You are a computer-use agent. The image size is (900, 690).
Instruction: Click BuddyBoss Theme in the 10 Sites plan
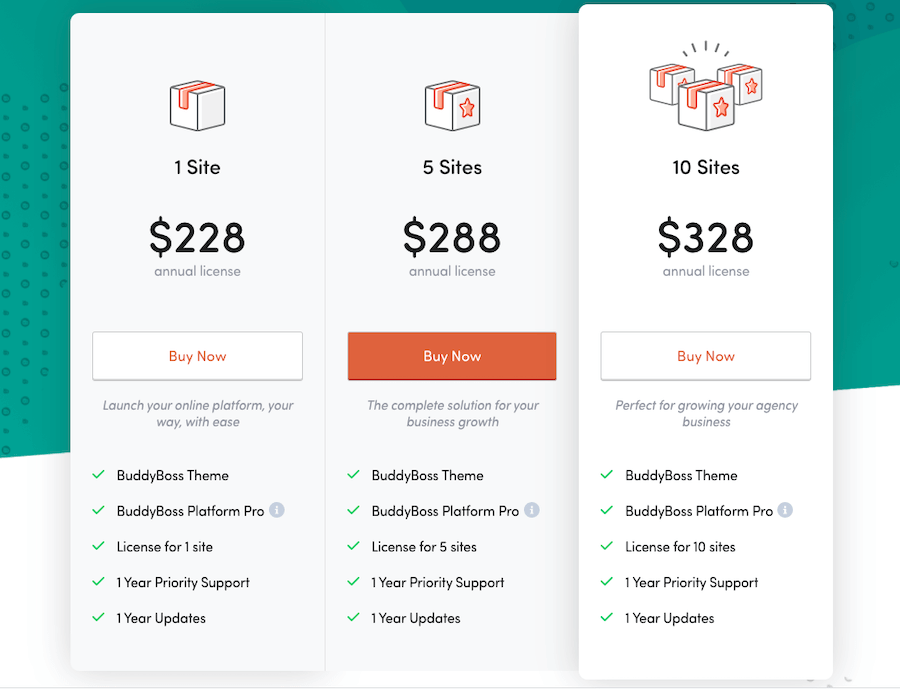pos(681,475)
